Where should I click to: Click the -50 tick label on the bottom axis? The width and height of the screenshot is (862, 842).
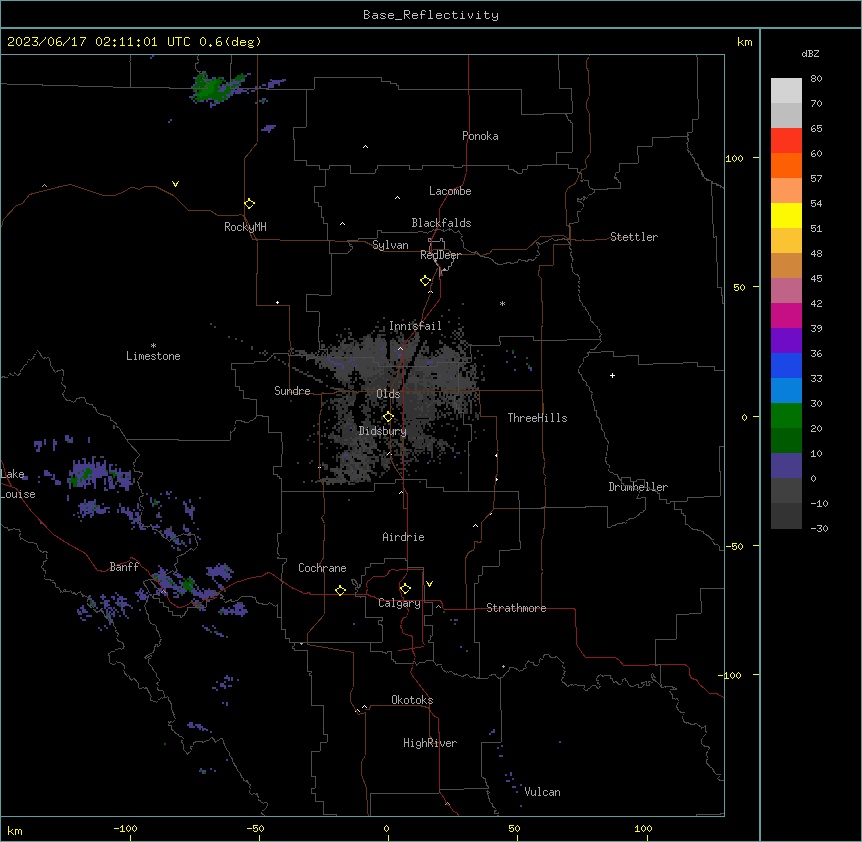[255, 828]
